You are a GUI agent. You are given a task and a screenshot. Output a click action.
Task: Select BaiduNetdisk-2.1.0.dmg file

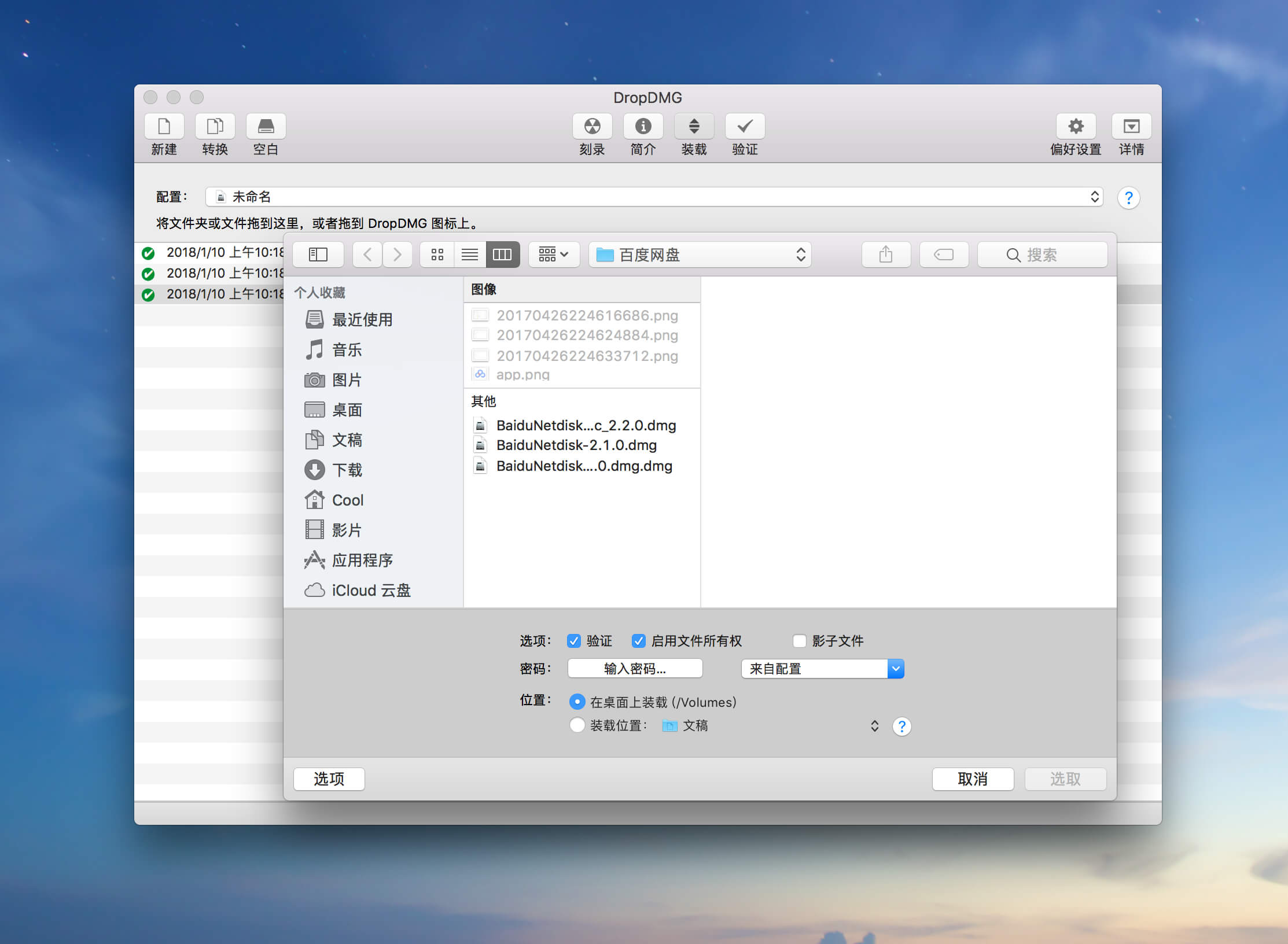(582, 445)
